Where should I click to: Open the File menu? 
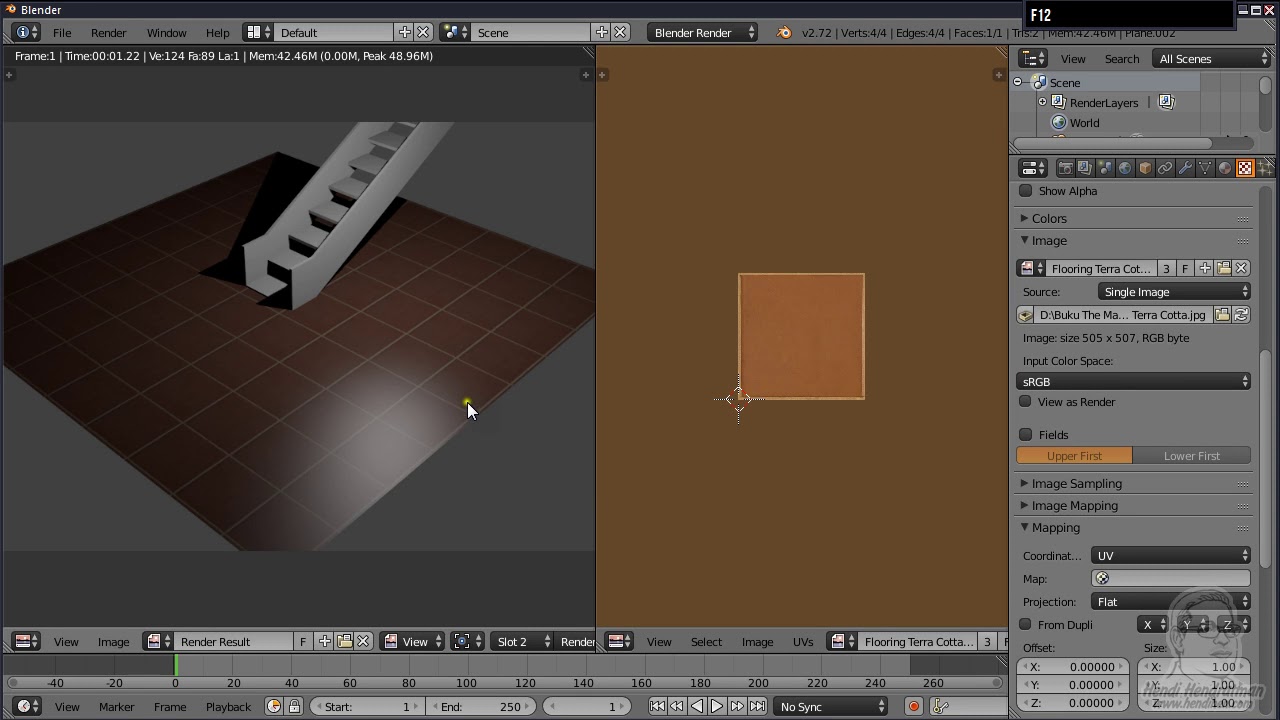click(x=62, y=33)
